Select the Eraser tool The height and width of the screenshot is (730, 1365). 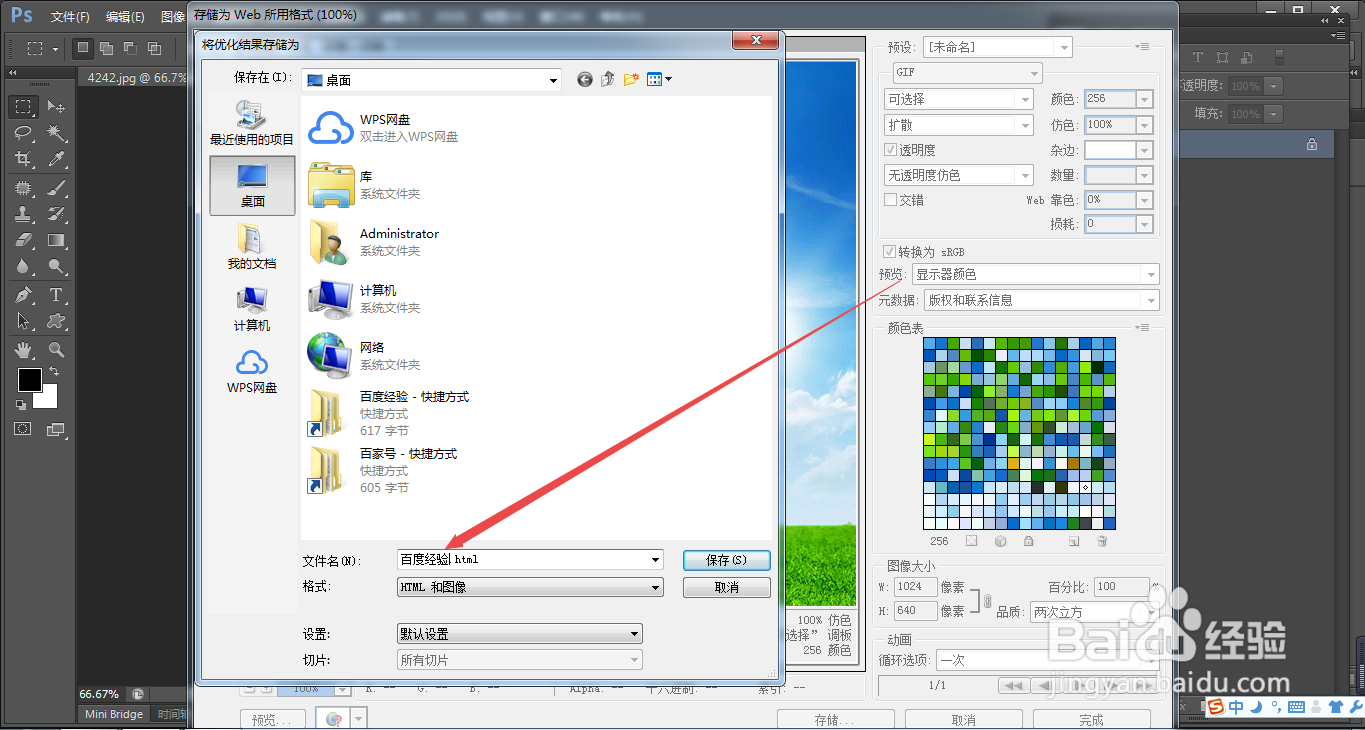coord(24,240)
